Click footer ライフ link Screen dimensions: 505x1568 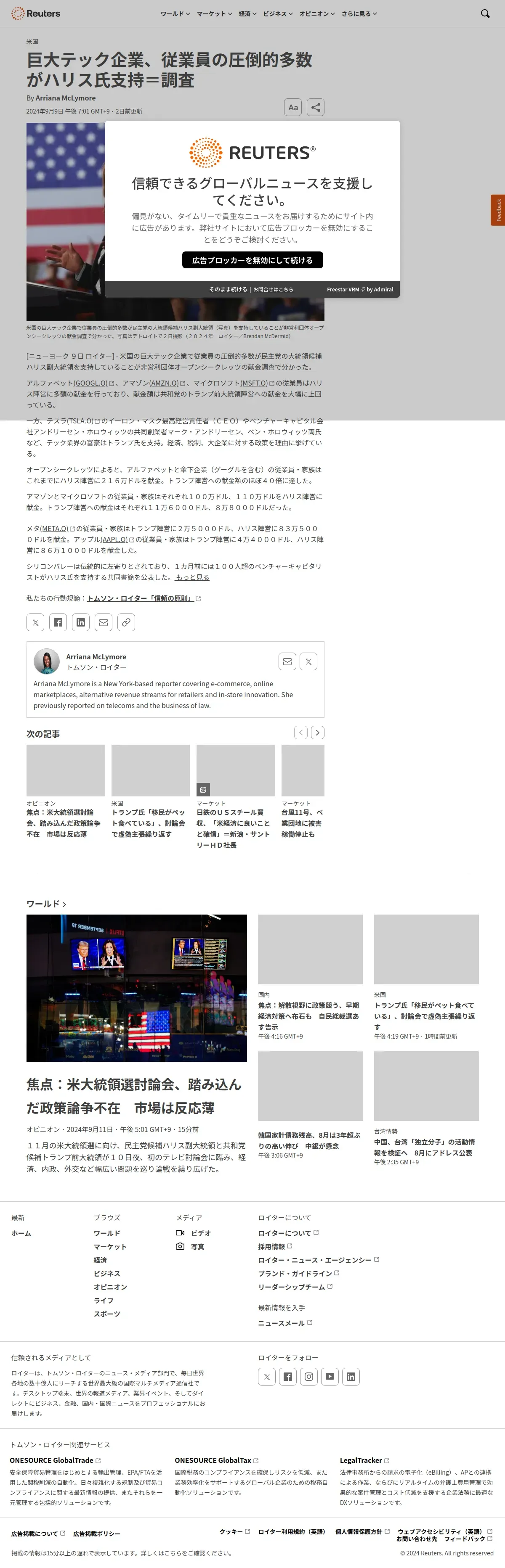click(104, 1300)
